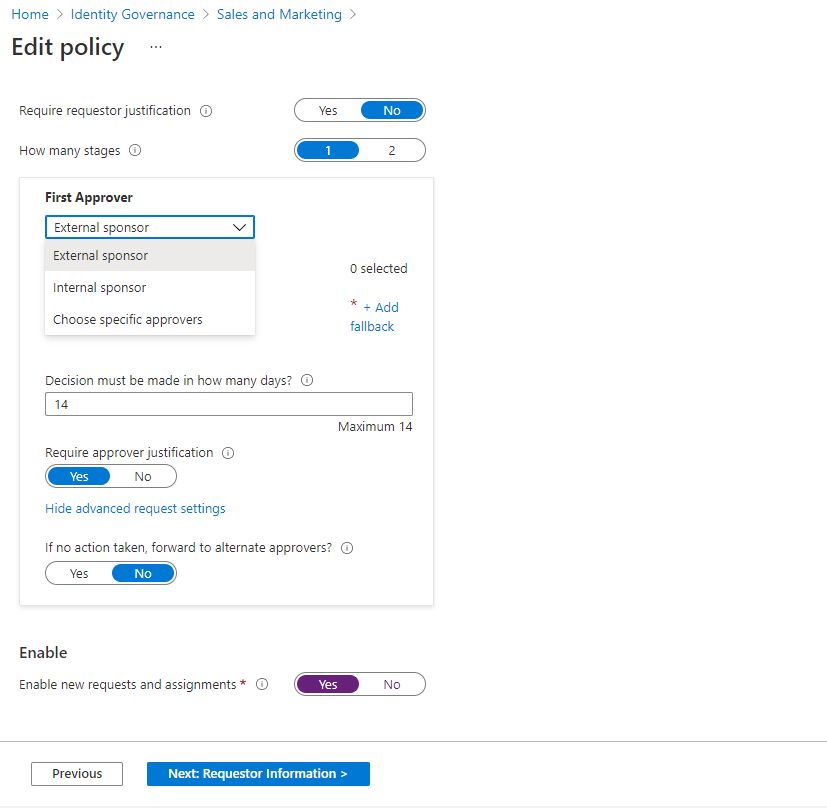Click info icon for forward to alternate approvers
The height and width of the screenshot is (808, 827).
pyautogui.click(x=348, y=548)
